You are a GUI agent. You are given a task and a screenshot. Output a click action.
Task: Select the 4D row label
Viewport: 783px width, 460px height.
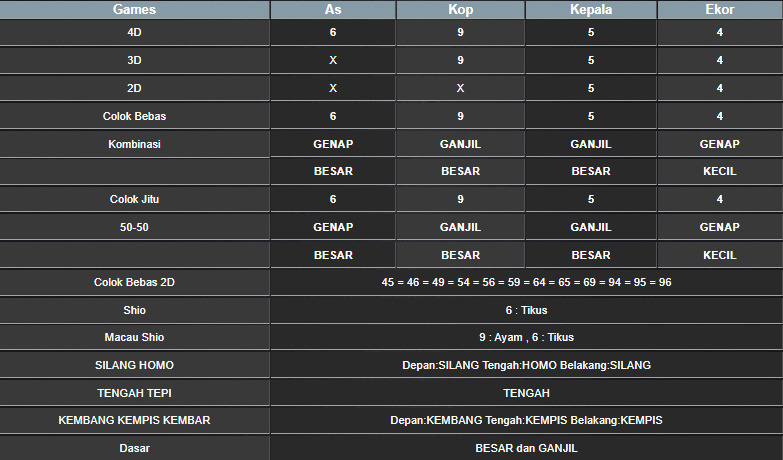pyautogui.click(x=134, y=32)
